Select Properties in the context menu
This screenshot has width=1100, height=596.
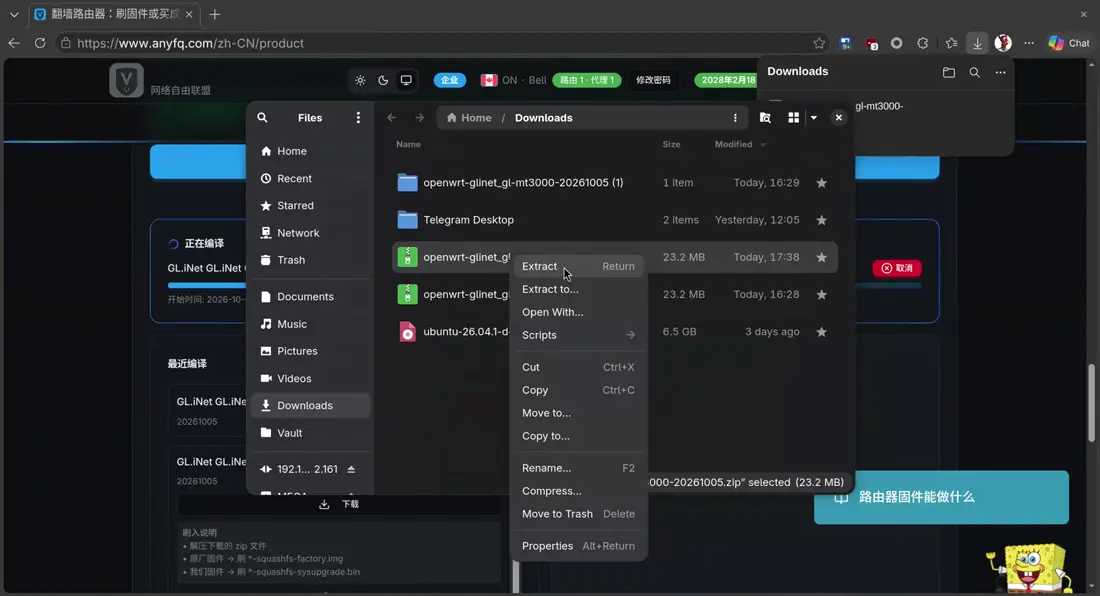point(578,546)
